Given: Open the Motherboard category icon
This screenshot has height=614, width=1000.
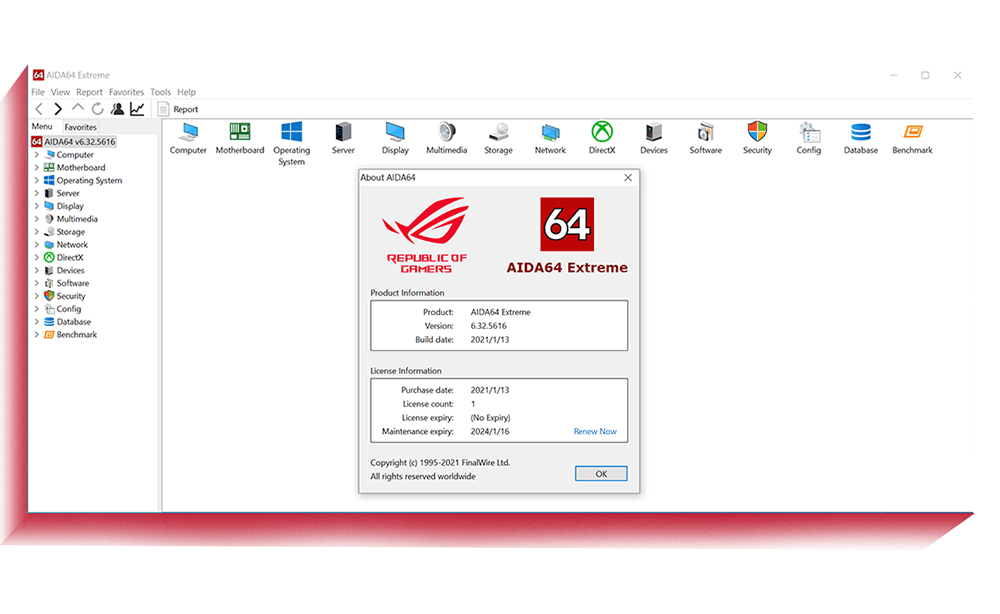Looking at the screenshot, I should coord(240,133).
